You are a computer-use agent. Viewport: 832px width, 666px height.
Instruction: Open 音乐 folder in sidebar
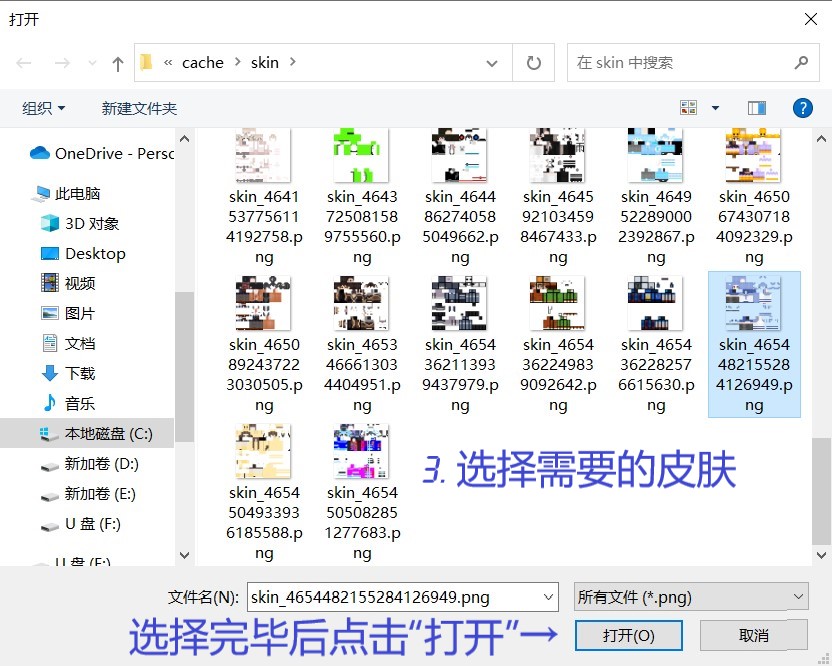pyautogui.click(x=68, y=403)
